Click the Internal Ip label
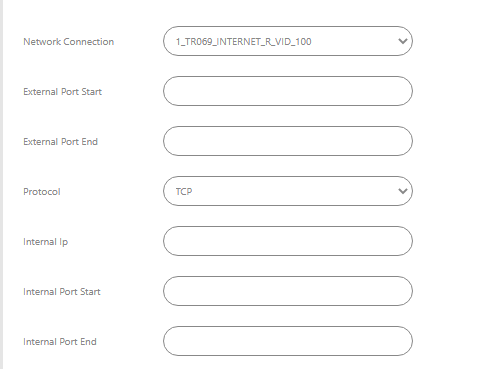 (x=45, y=242)
